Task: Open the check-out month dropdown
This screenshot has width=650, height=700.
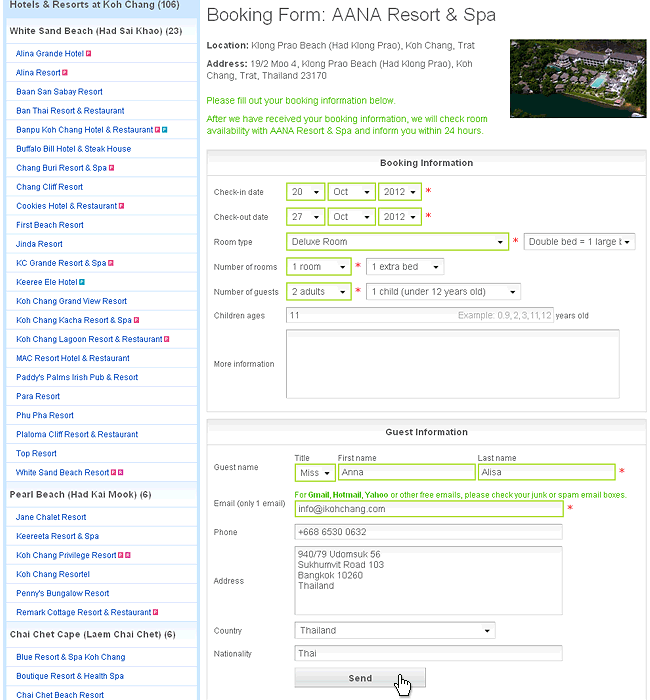Action: coord(352,217)
